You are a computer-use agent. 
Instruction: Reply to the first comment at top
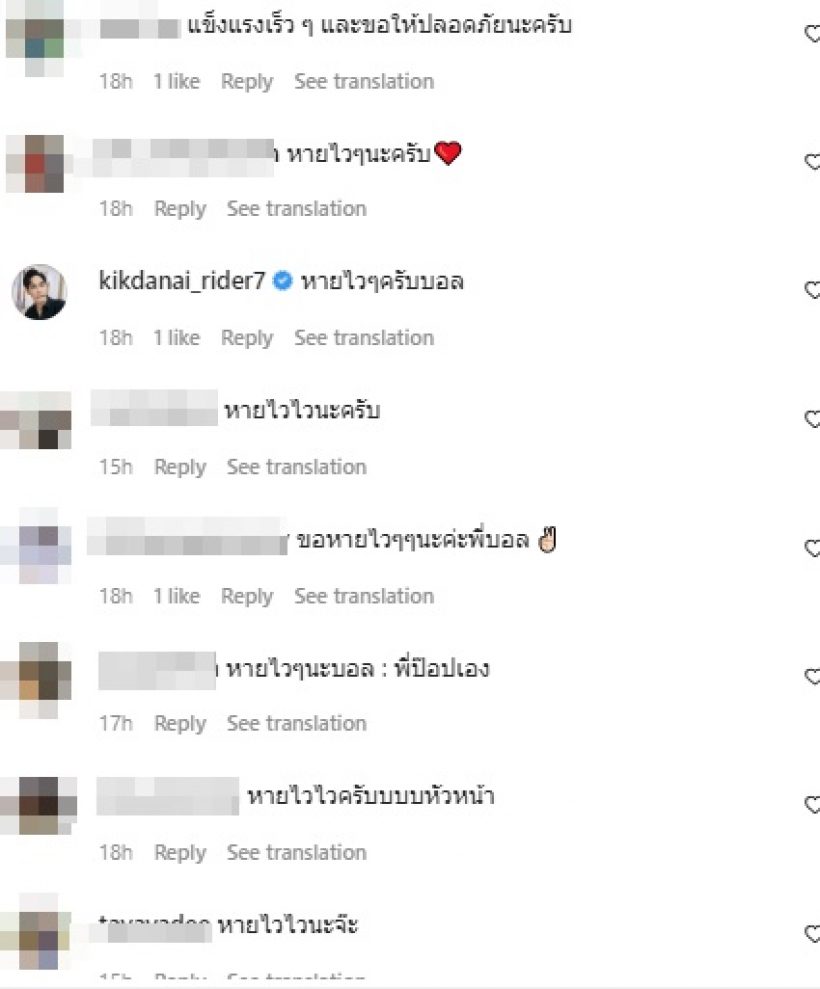(247, 81)
